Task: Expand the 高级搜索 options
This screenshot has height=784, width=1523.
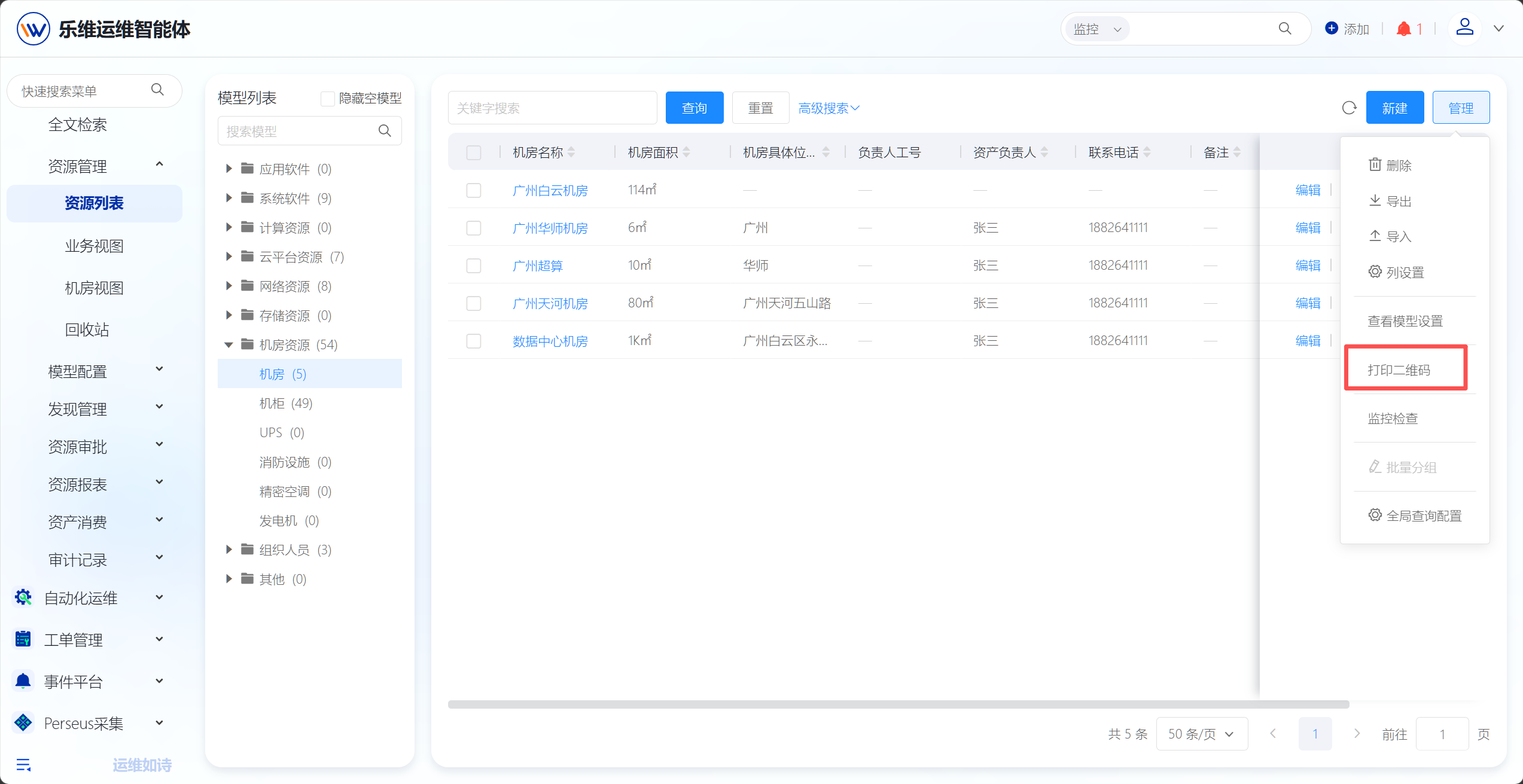Action: tap(828, 108)
